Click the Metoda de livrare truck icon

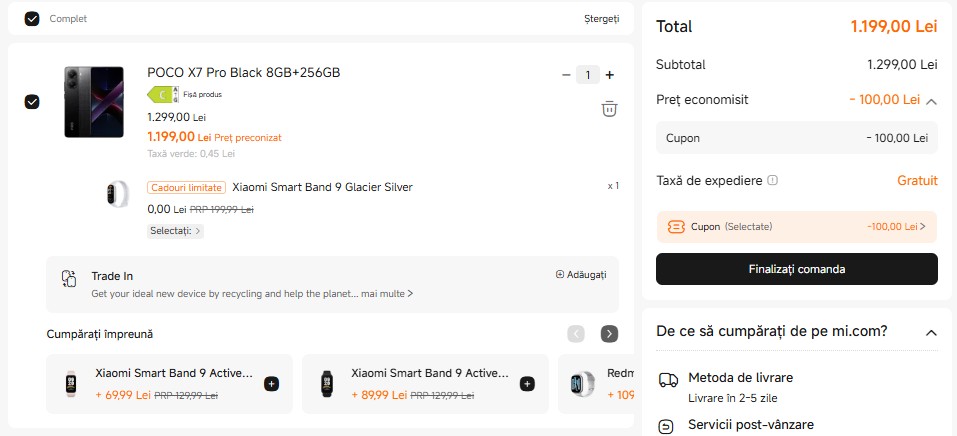(668, 380)
